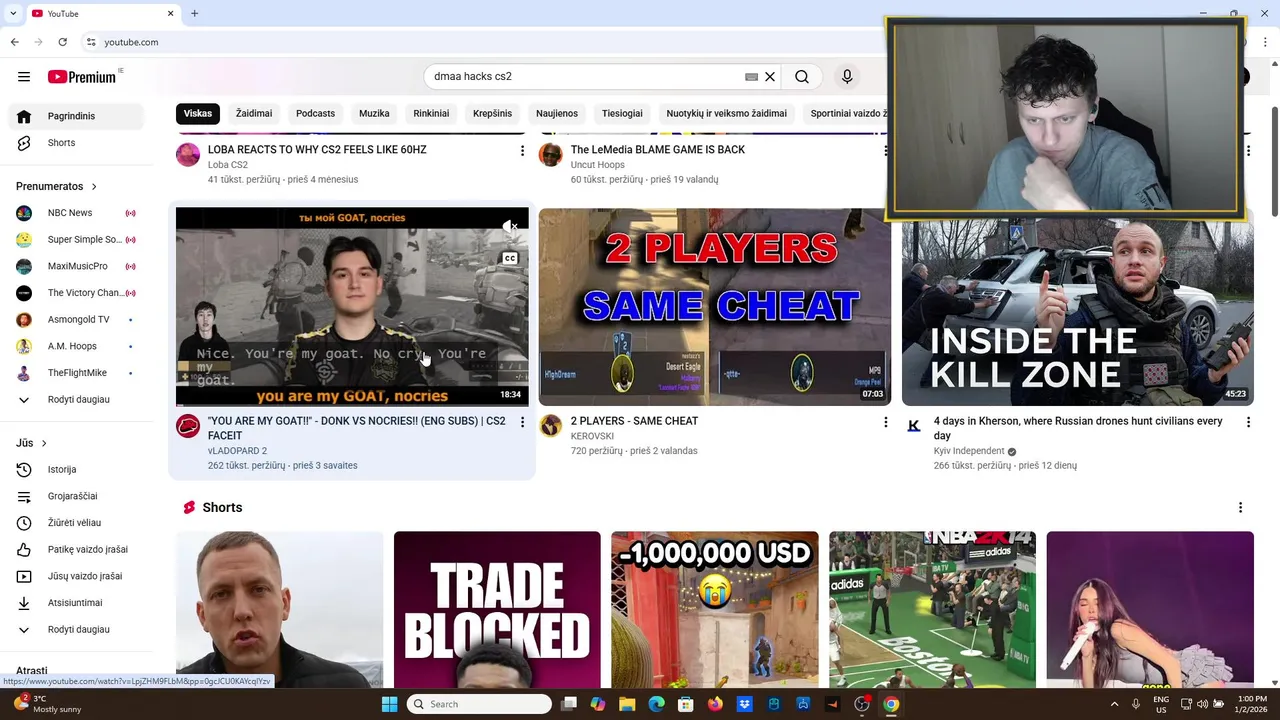This screenshot has height=720, width=1280.
Task: Open File Explorer from the taskbar
Action: (627, 704)
